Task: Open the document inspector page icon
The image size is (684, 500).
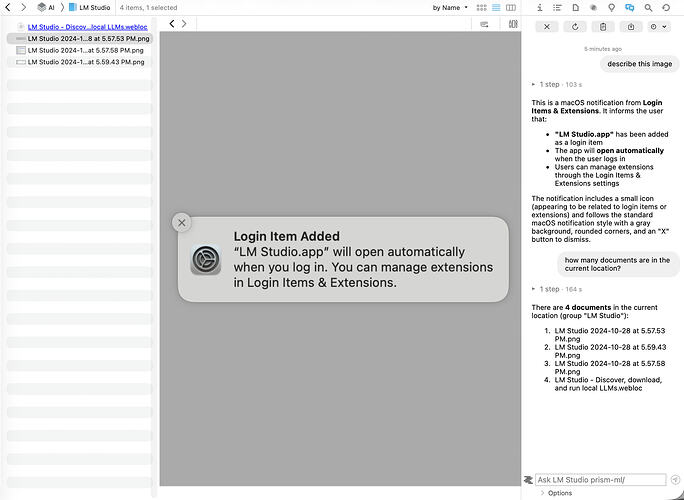Action: pos(576,7)
